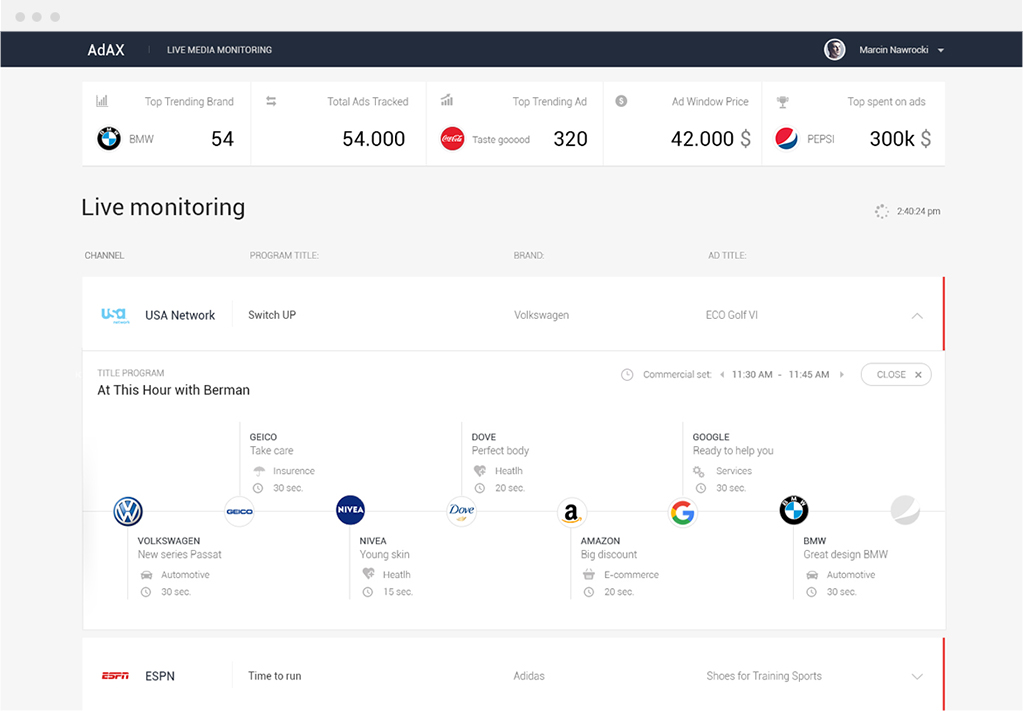Viewport: 1023px width, 711px height.
Task: Click the Perfect body ad title
Action: coord(500,451)
